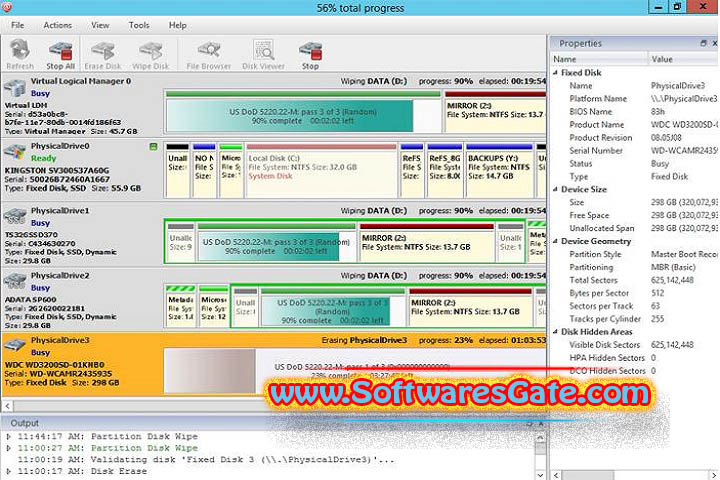This screenshot has width=720, height=480.
Task: Select the Free Space property row
Action: (635, 215)
